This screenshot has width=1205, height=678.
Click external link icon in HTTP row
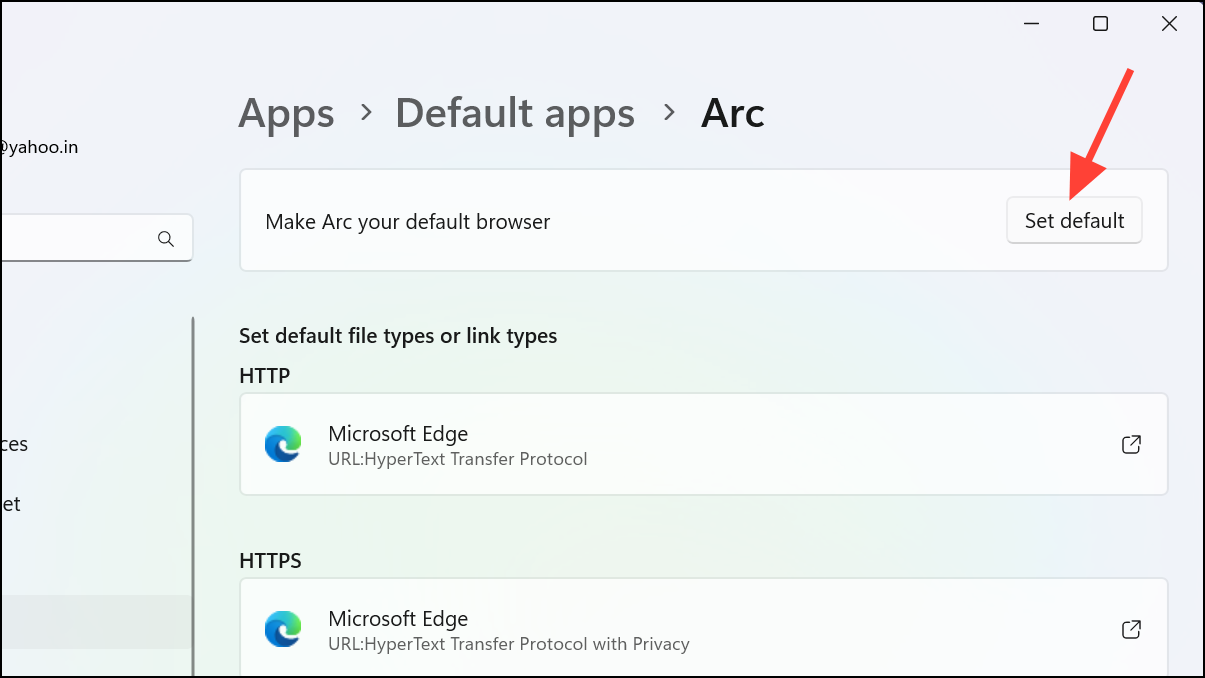point(1131,444)
